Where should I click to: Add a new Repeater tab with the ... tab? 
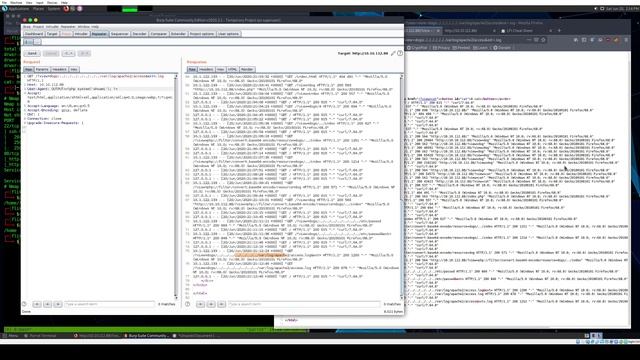[37, 42]
